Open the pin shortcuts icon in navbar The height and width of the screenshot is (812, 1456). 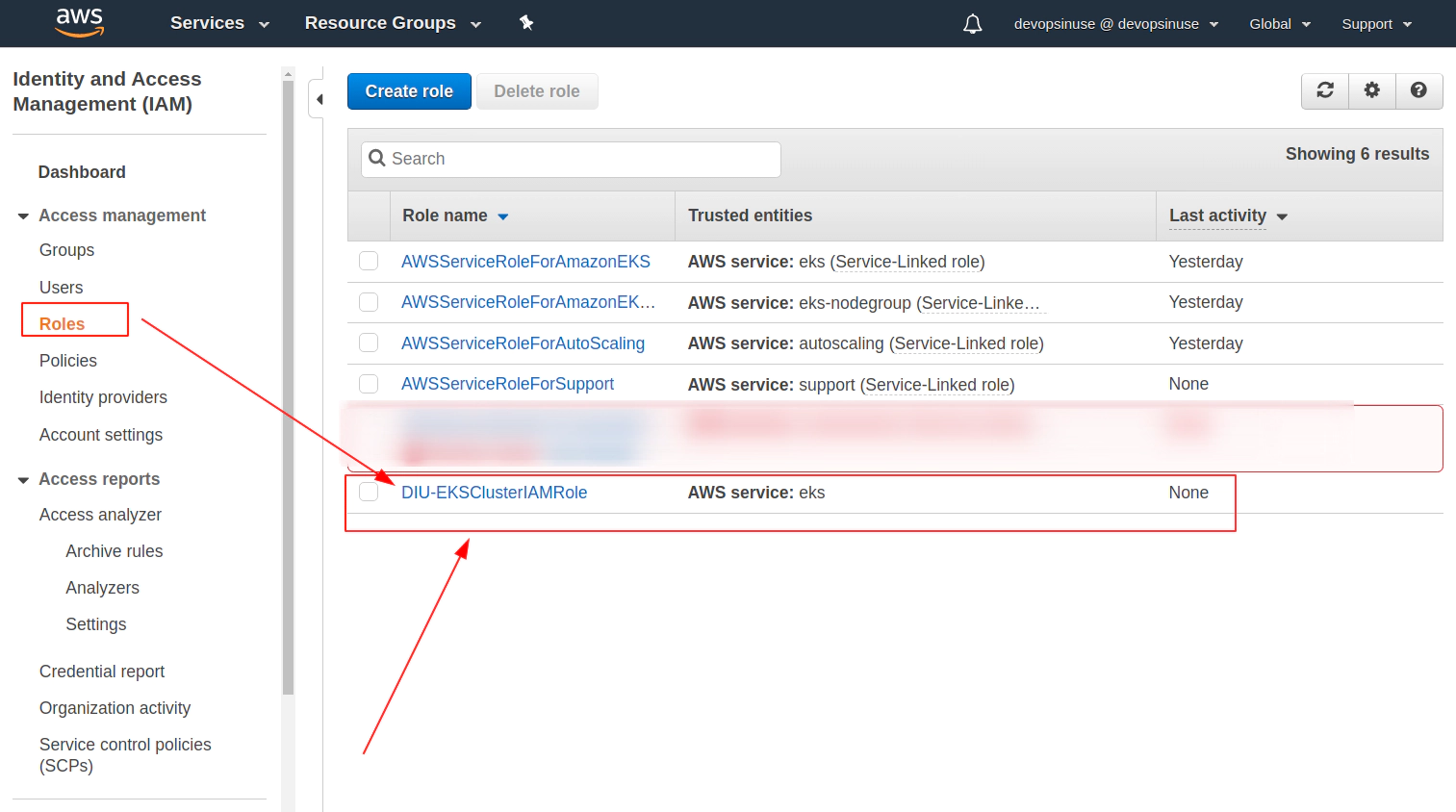point(526,22)
